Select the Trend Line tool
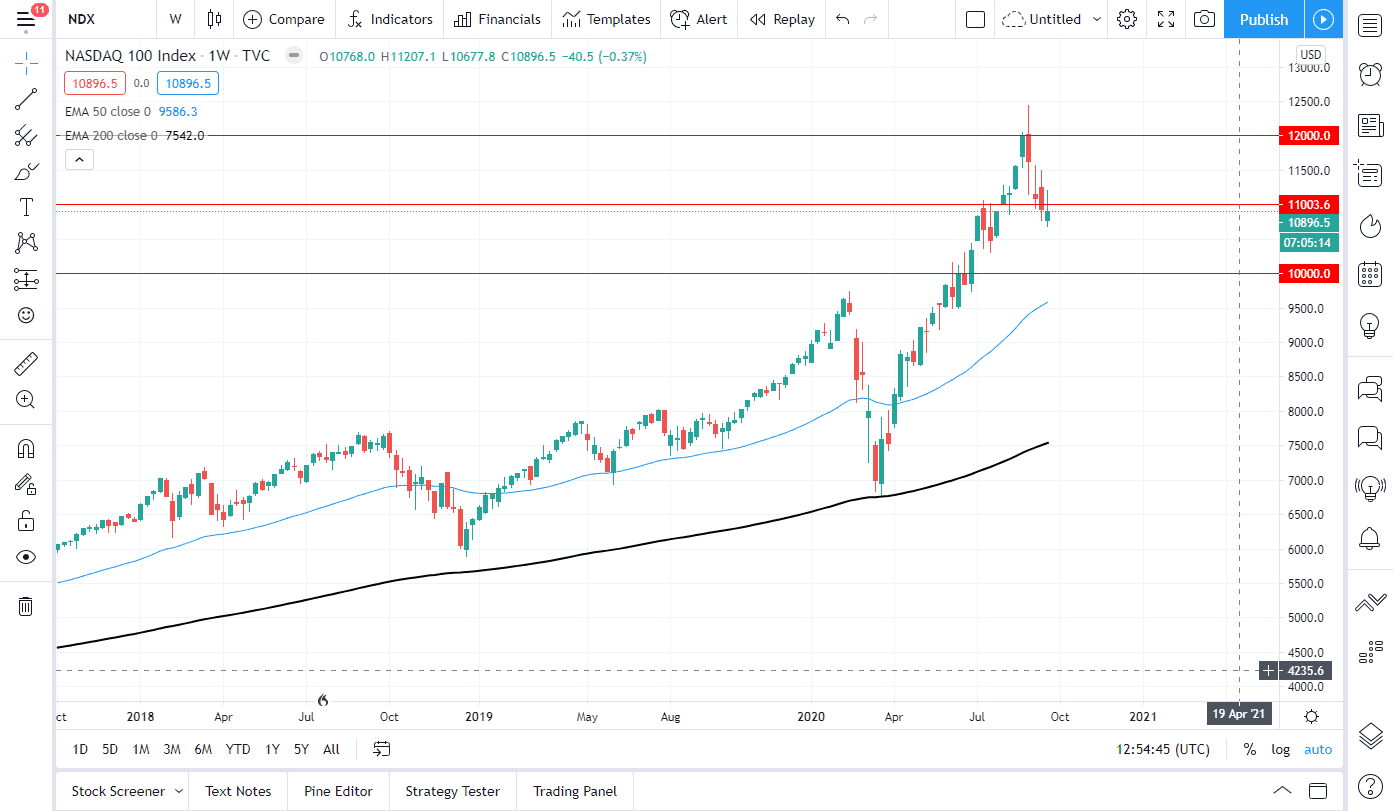This screenshot has height=811, width=1393. [26, 98]
